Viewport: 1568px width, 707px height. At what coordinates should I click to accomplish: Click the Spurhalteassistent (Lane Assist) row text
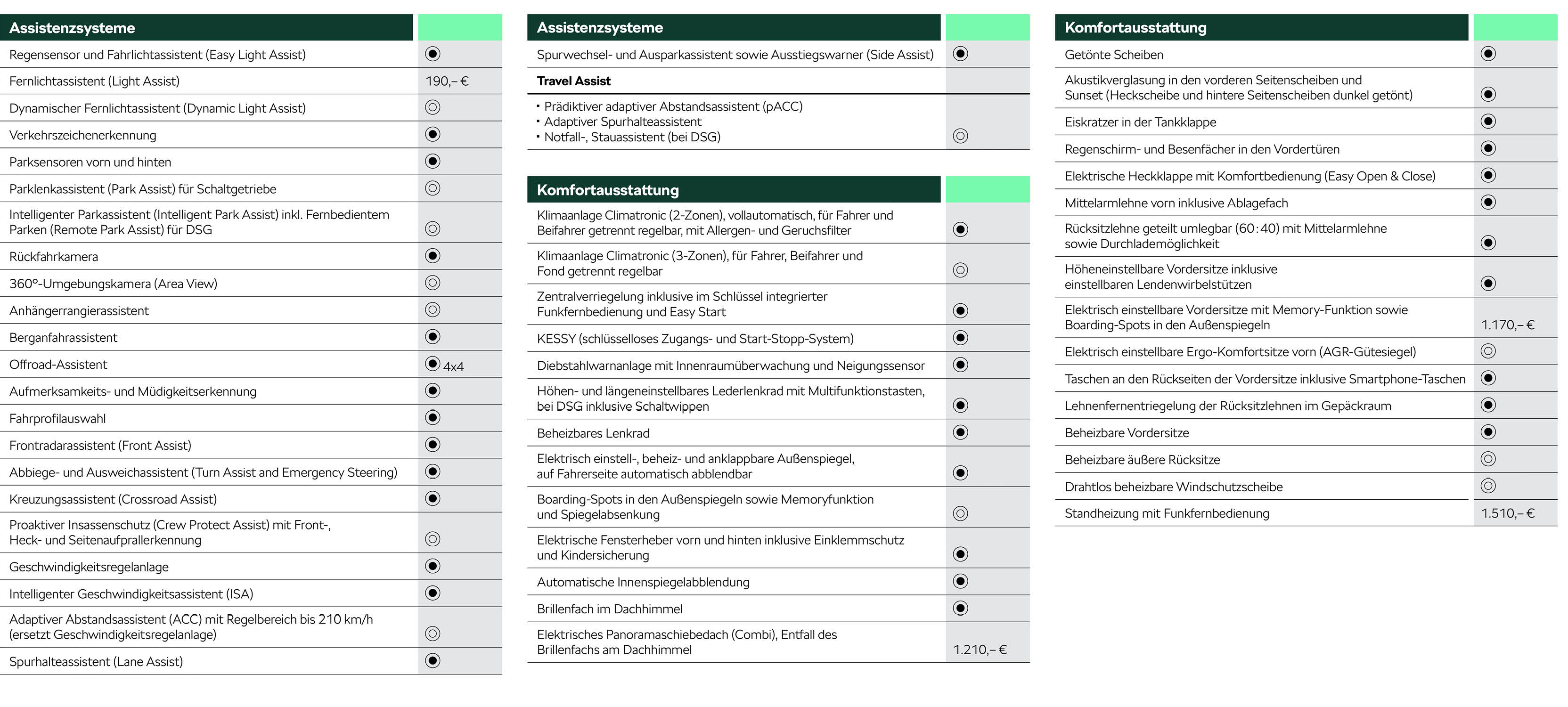click(x=96, y=661)
